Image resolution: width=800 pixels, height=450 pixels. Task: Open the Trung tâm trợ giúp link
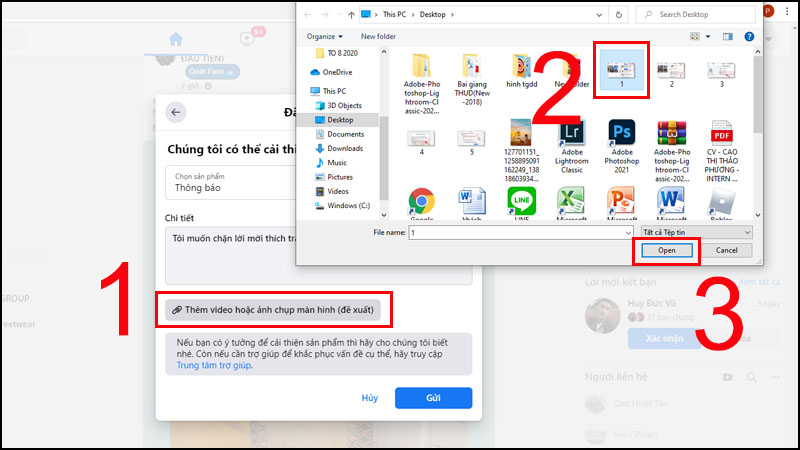[214, 365]
